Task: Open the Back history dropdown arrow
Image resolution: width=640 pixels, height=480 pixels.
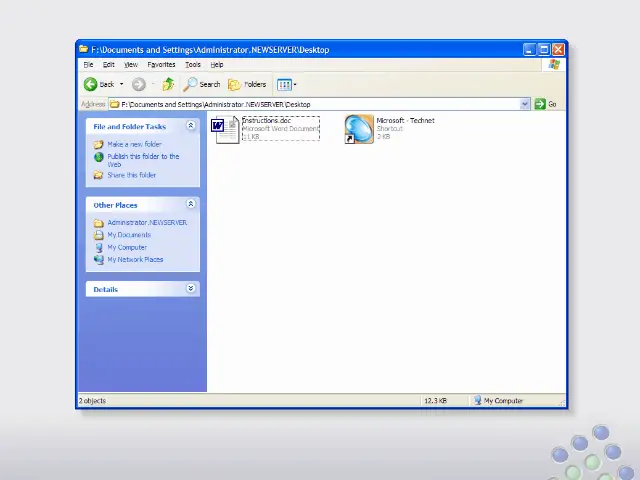Action: pyautogui.click(x=122, y=85)
